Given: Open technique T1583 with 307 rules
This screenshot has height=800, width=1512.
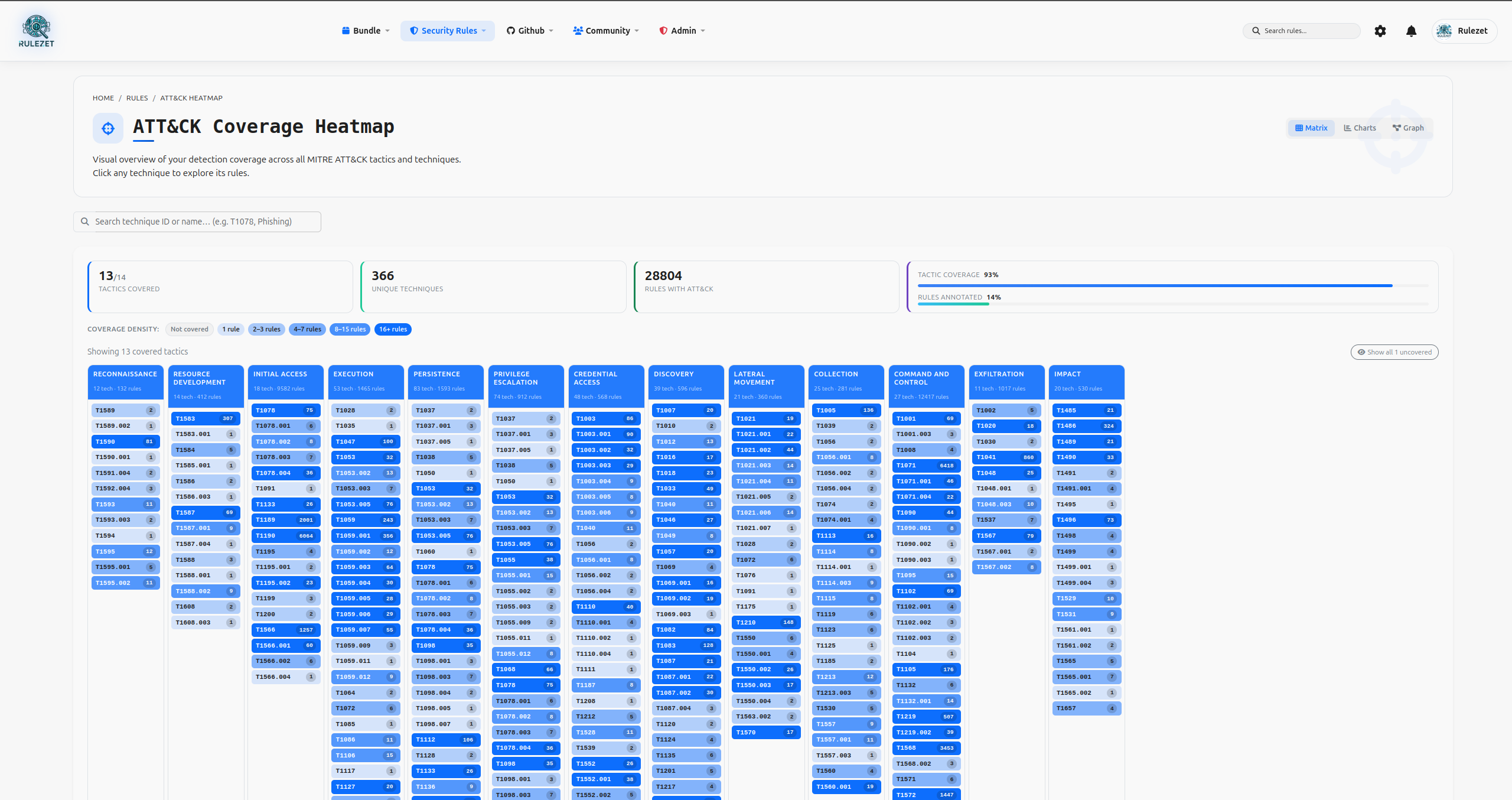Looking at the screenshot, I should 206,419.
